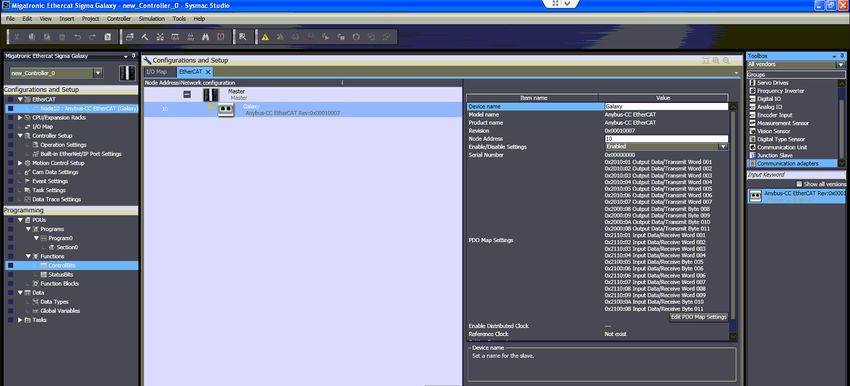Click the zoom in magnifier icon
This screenshot has height=386, width=850.
click(x=716, y=61)
